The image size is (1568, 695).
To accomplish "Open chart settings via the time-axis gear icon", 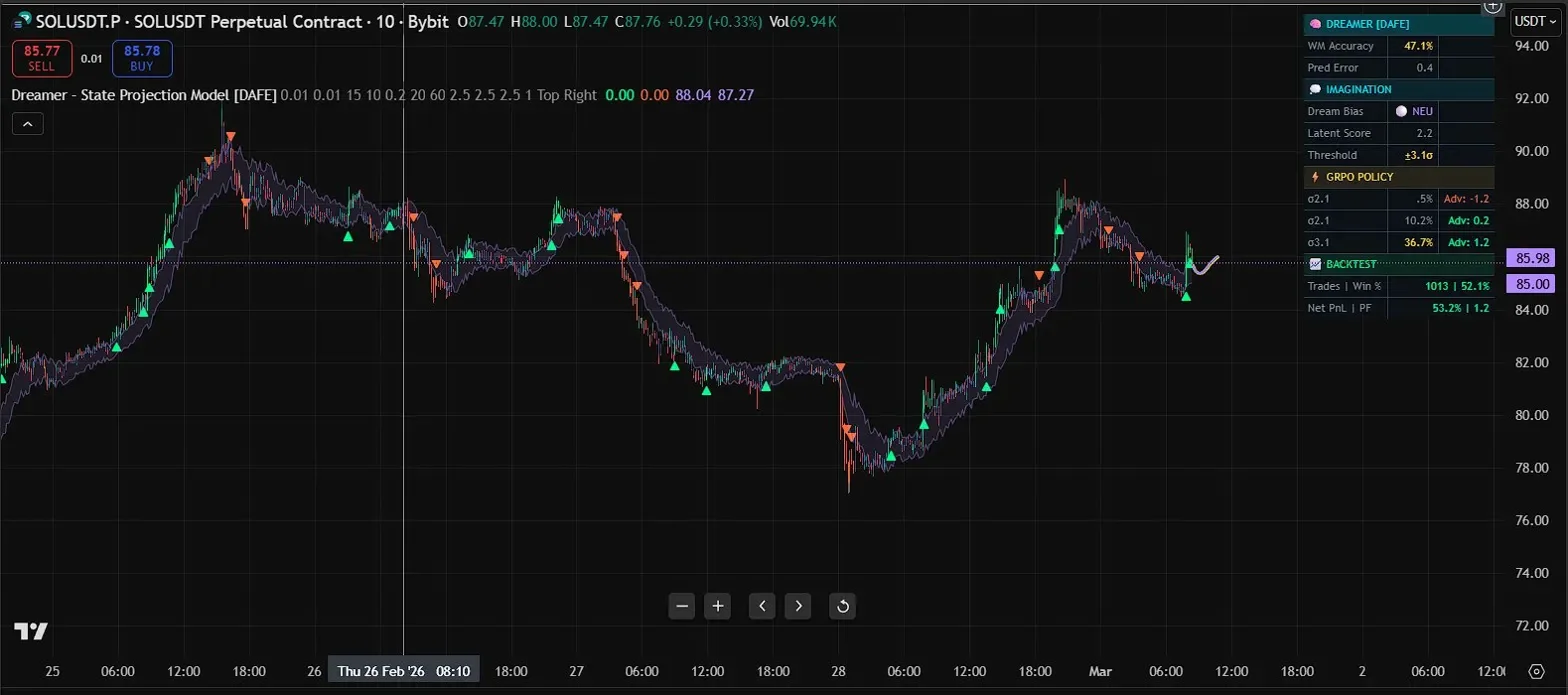I will (x=1537, y=671).
